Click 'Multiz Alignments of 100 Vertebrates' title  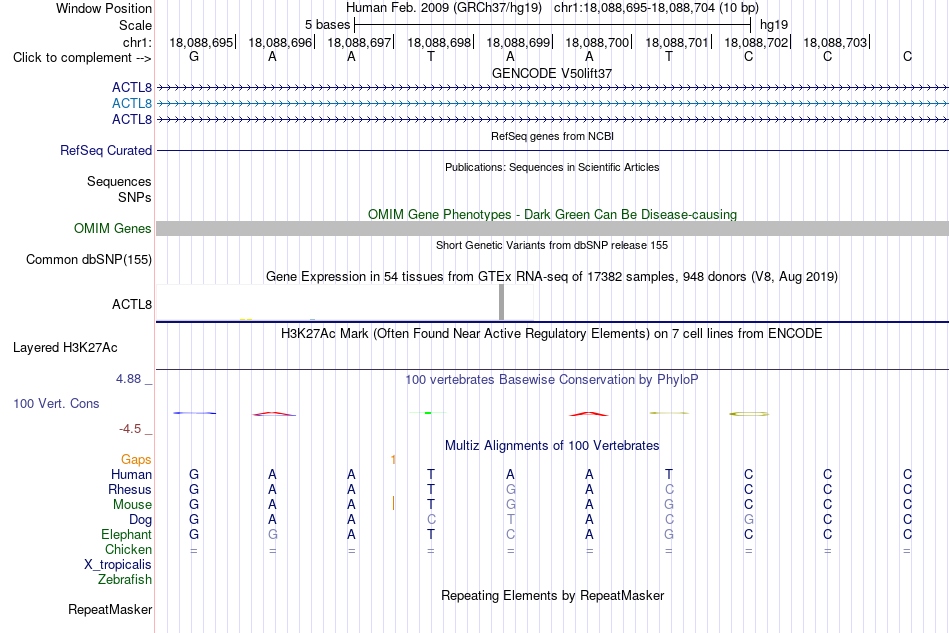pos(552,446)
